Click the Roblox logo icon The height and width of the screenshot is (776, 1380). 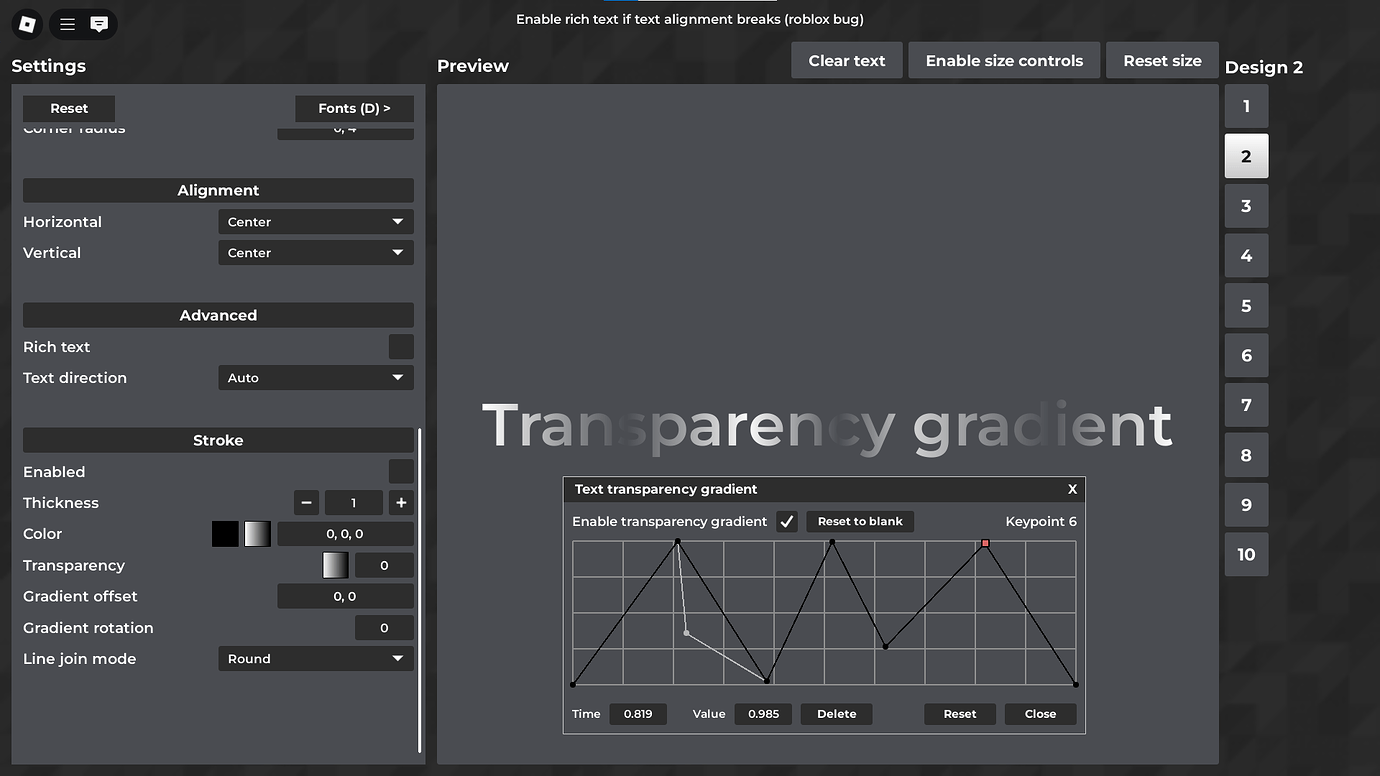pos(27,23)
